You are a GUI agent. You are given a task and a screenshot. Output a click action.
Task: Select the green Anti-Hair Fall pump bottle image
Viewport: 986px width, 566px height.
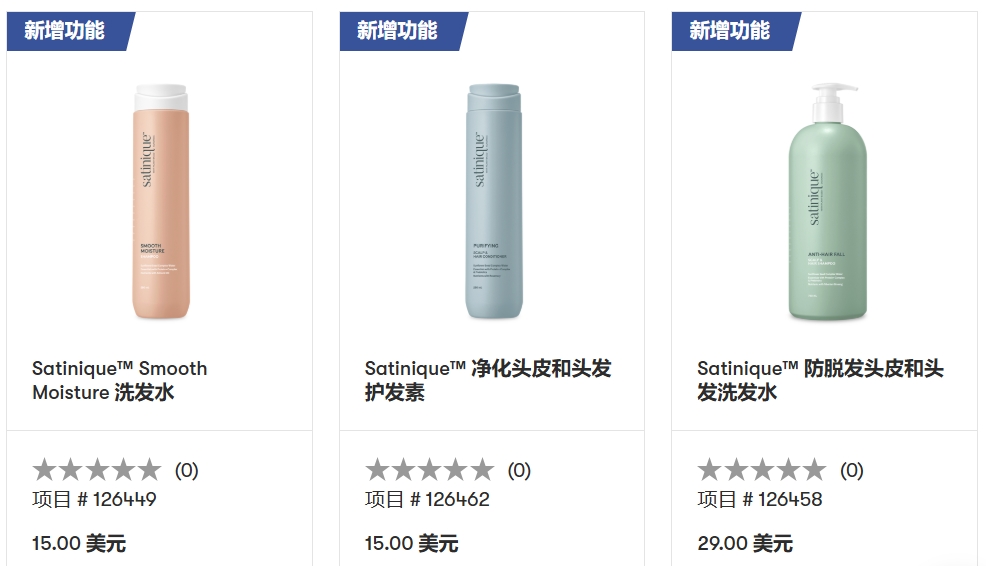point(825,203)
